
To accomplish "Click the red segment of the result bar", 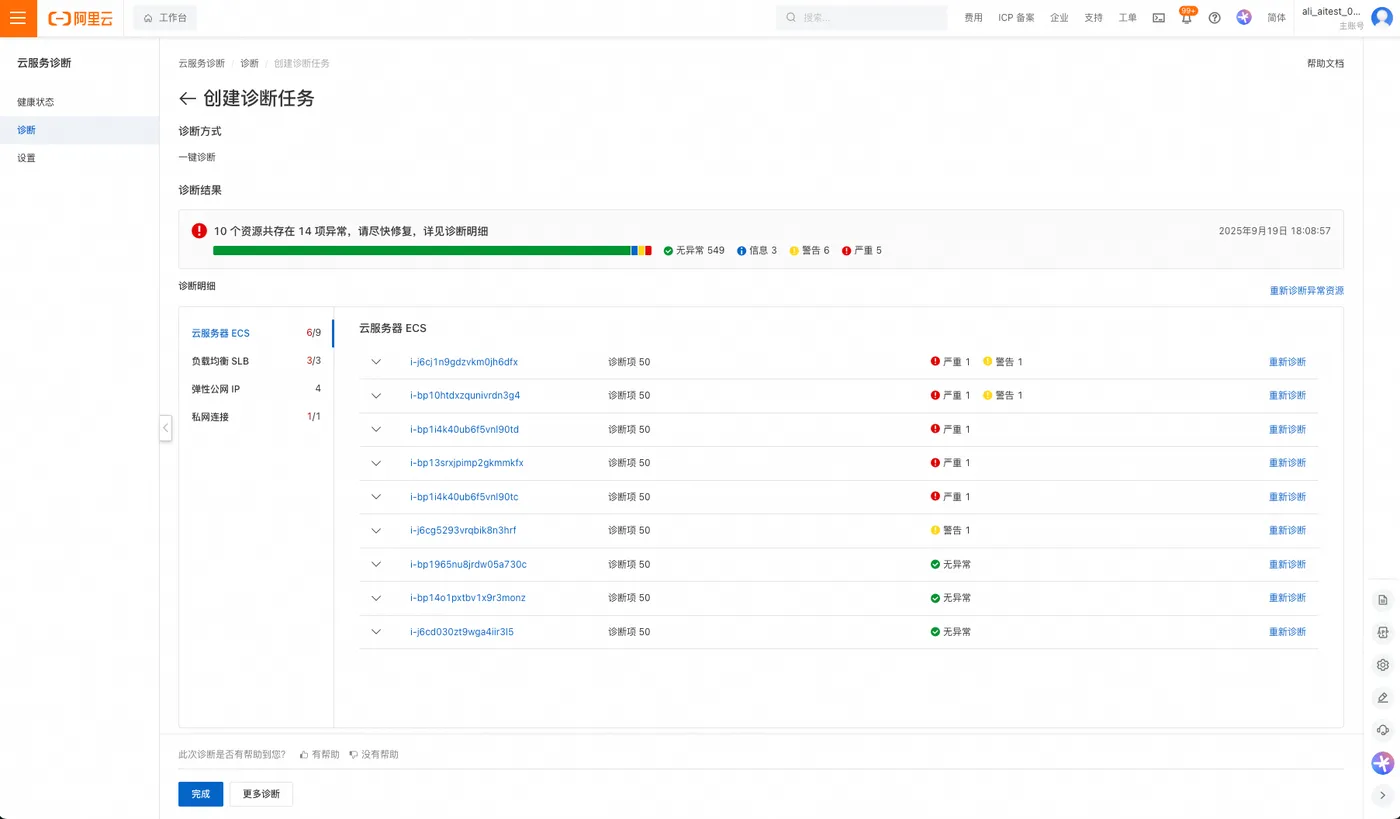I will [x=648, y=250].
